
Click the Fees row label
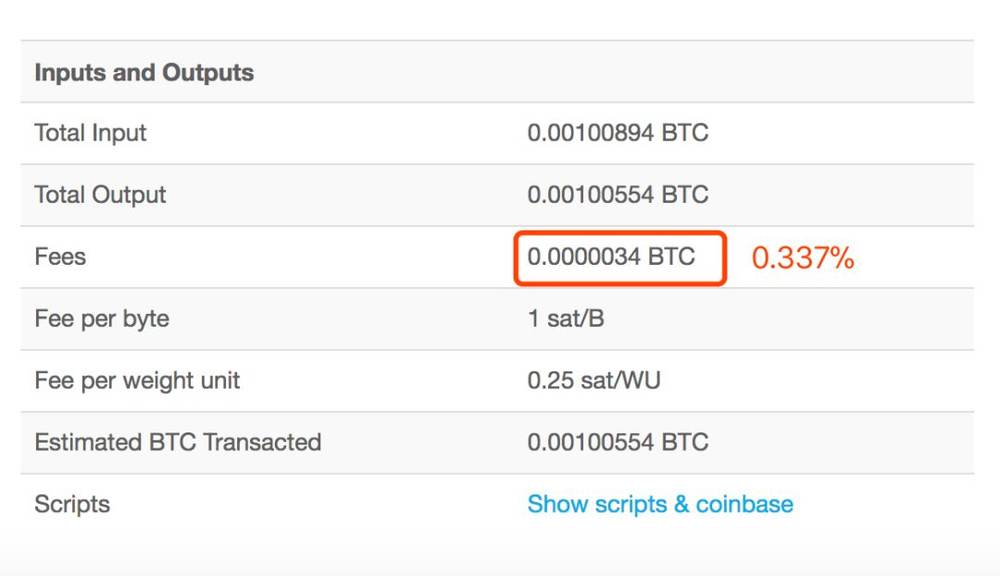coord(60,256)
